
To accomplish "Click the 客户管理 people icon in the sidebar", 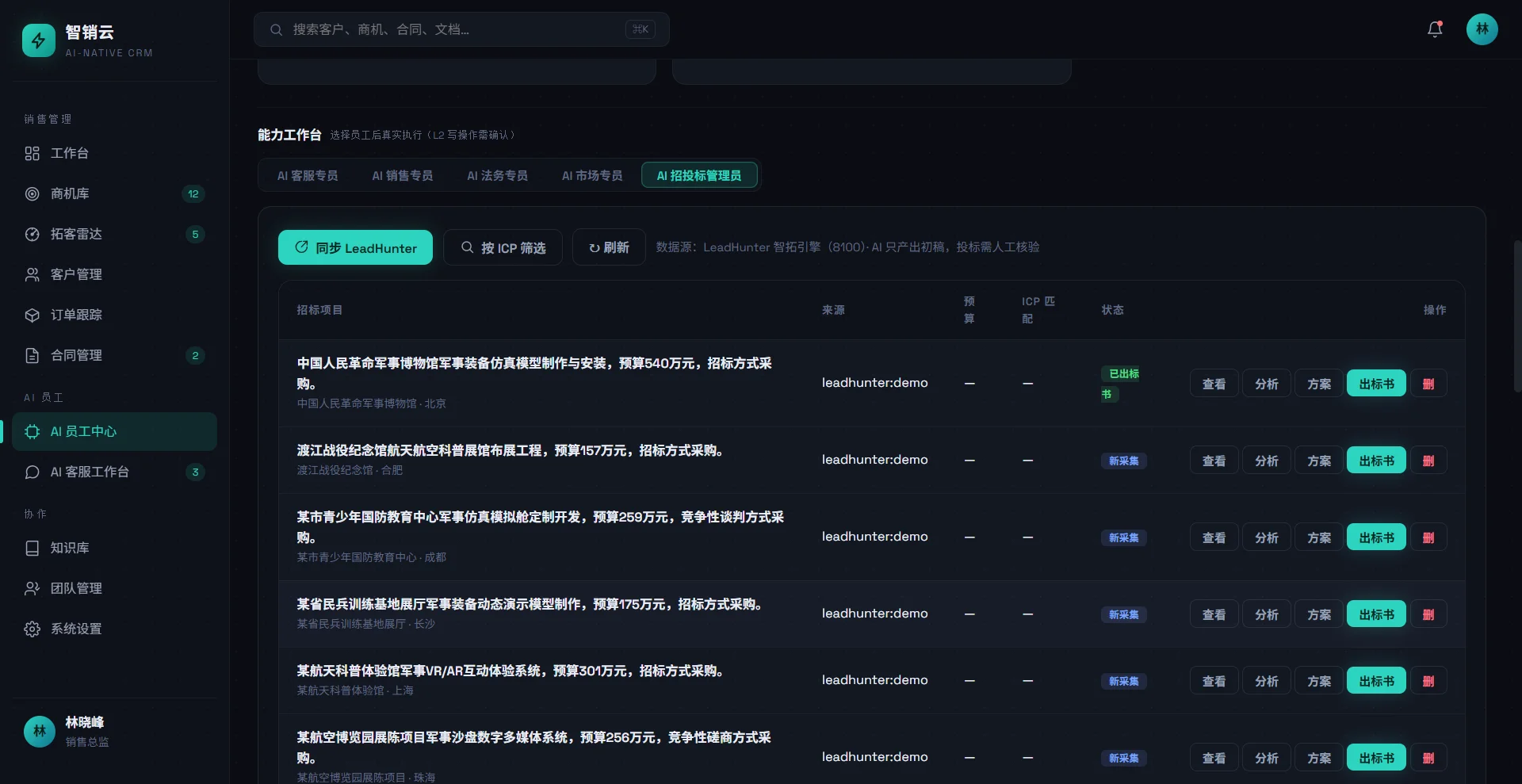I will pos(33,274).
